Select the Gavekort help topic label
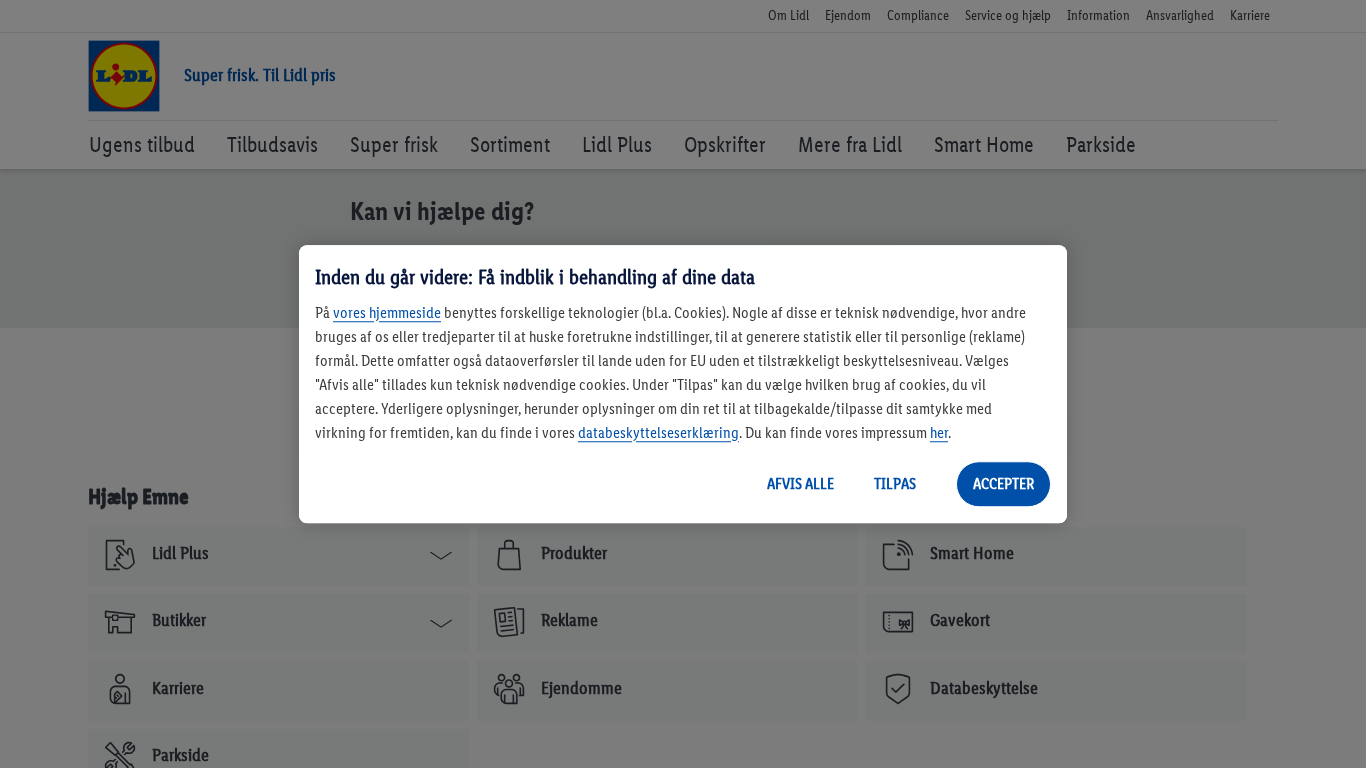Image resolution: width=1366 pixels, height=768 pixels. [x=960, y=621]
